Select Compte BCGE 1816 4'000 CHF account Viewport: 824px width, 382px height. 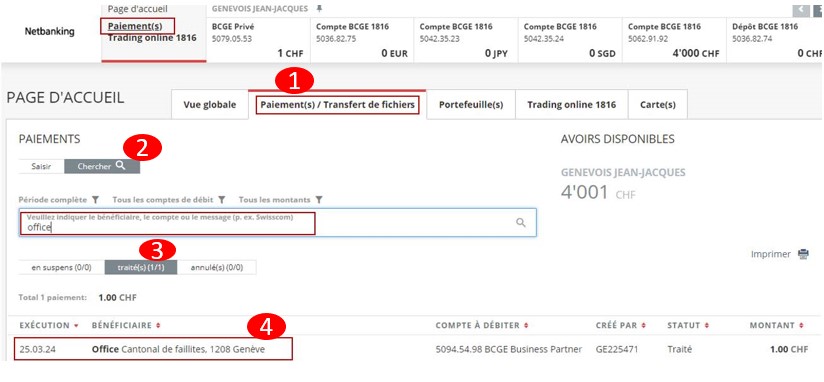tap(675, 40)
